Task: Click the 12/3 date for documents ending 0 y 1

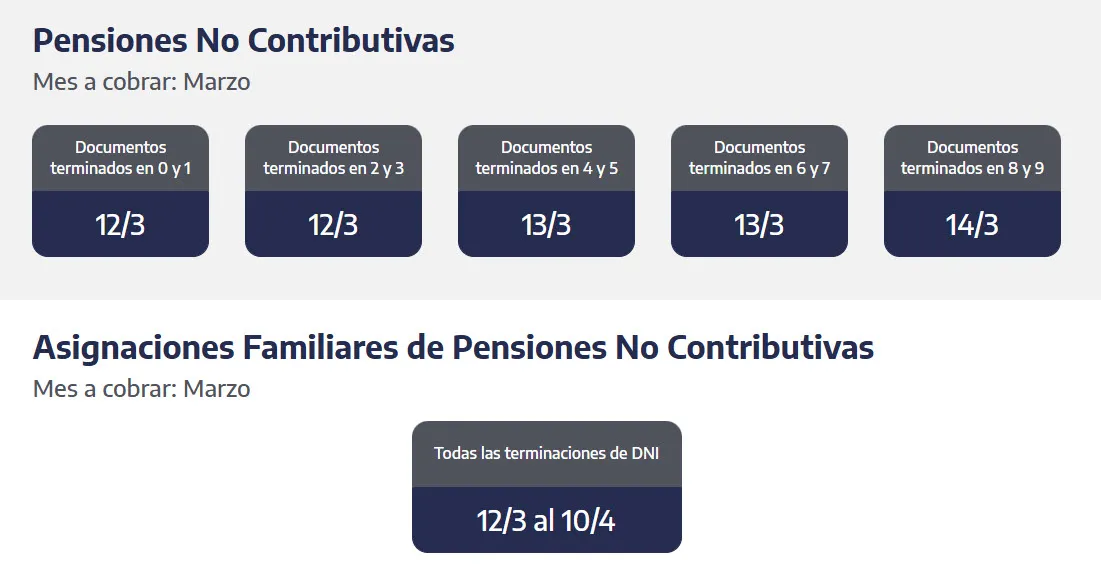Action: tap(120, 225)
